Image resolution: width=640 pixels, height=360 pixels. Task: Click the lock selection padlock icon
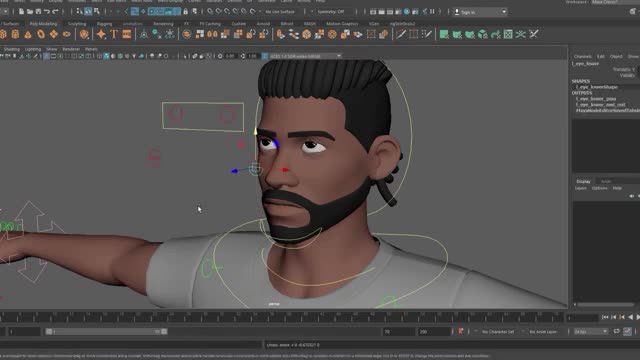[x=186, y=12]
